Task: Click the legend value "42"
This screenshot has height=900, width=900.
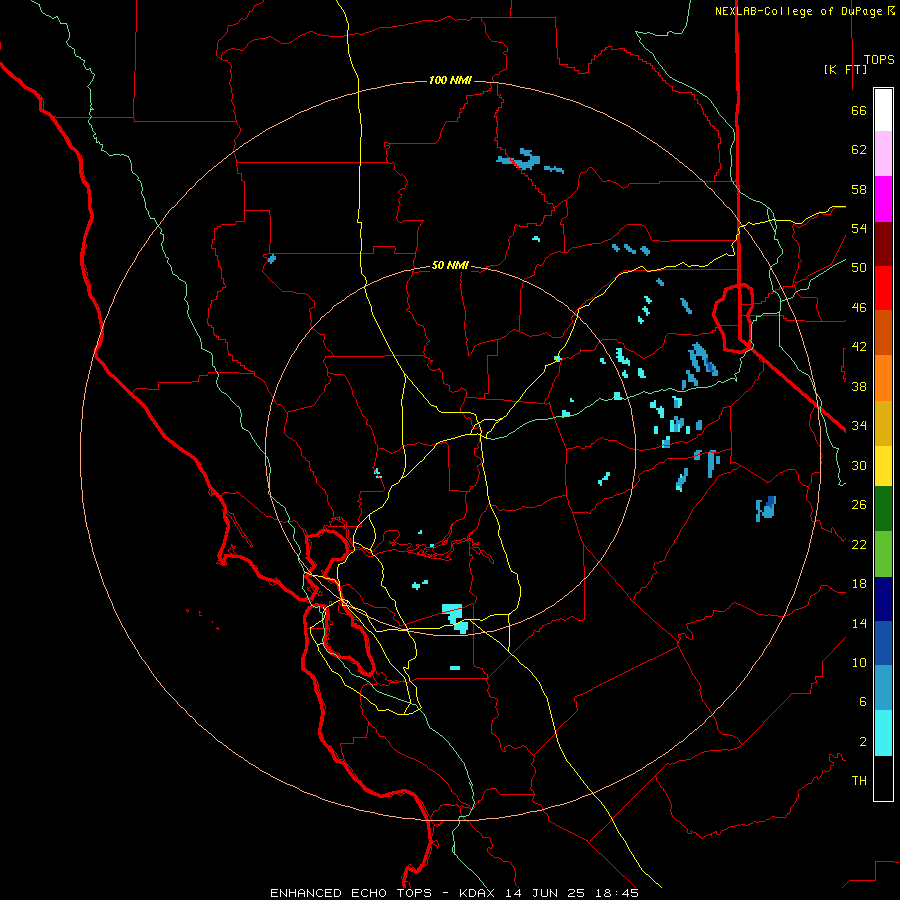Action: pos(859,347)
